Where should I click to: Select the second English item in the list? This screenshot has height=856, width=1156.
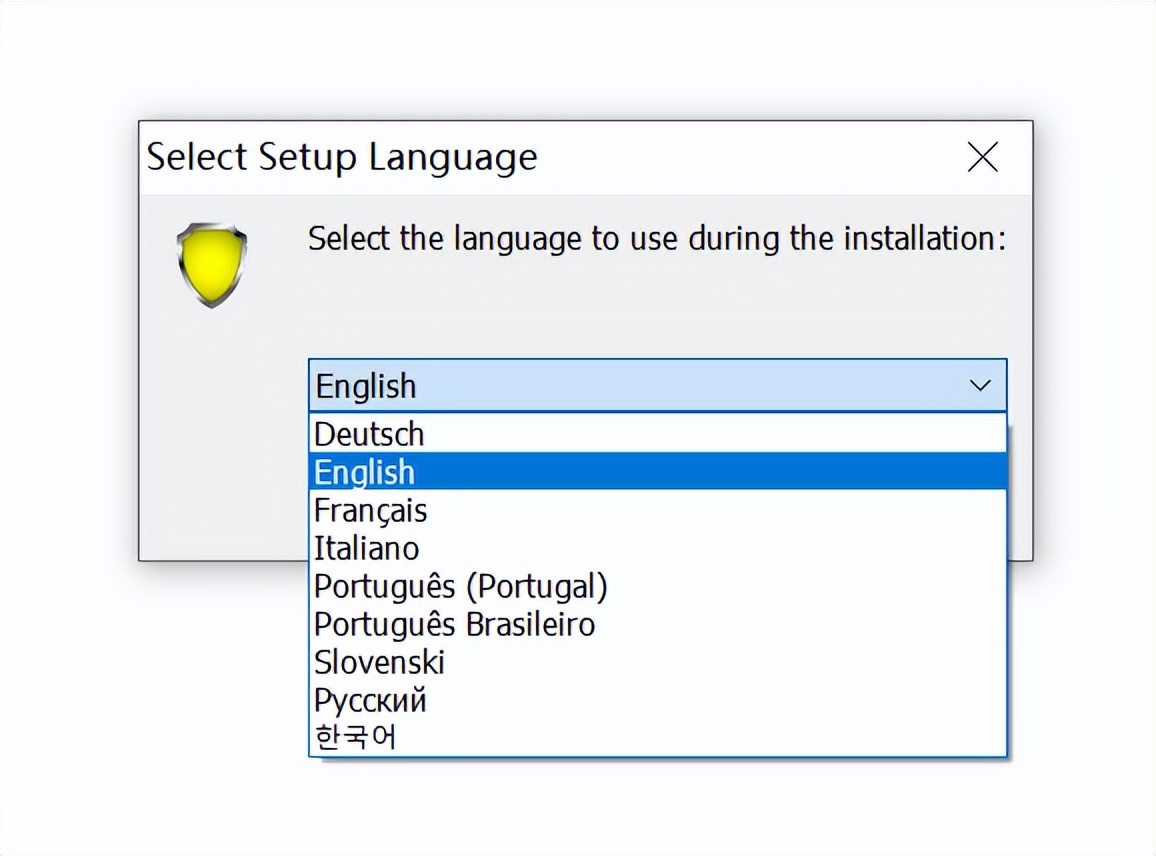pyautogui.click(x=364, y=471)
